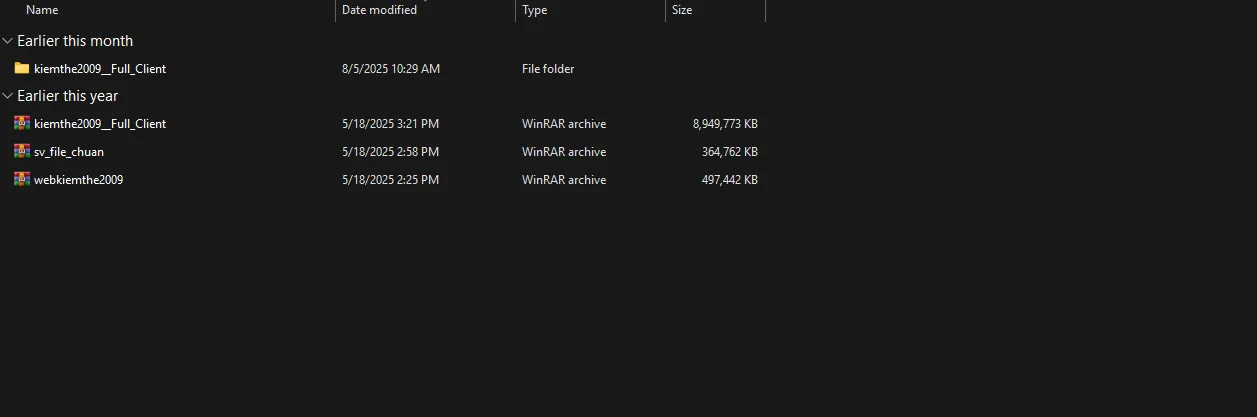Click the kiemthe2009__Full_Client folder icon

tap(22, 69)
